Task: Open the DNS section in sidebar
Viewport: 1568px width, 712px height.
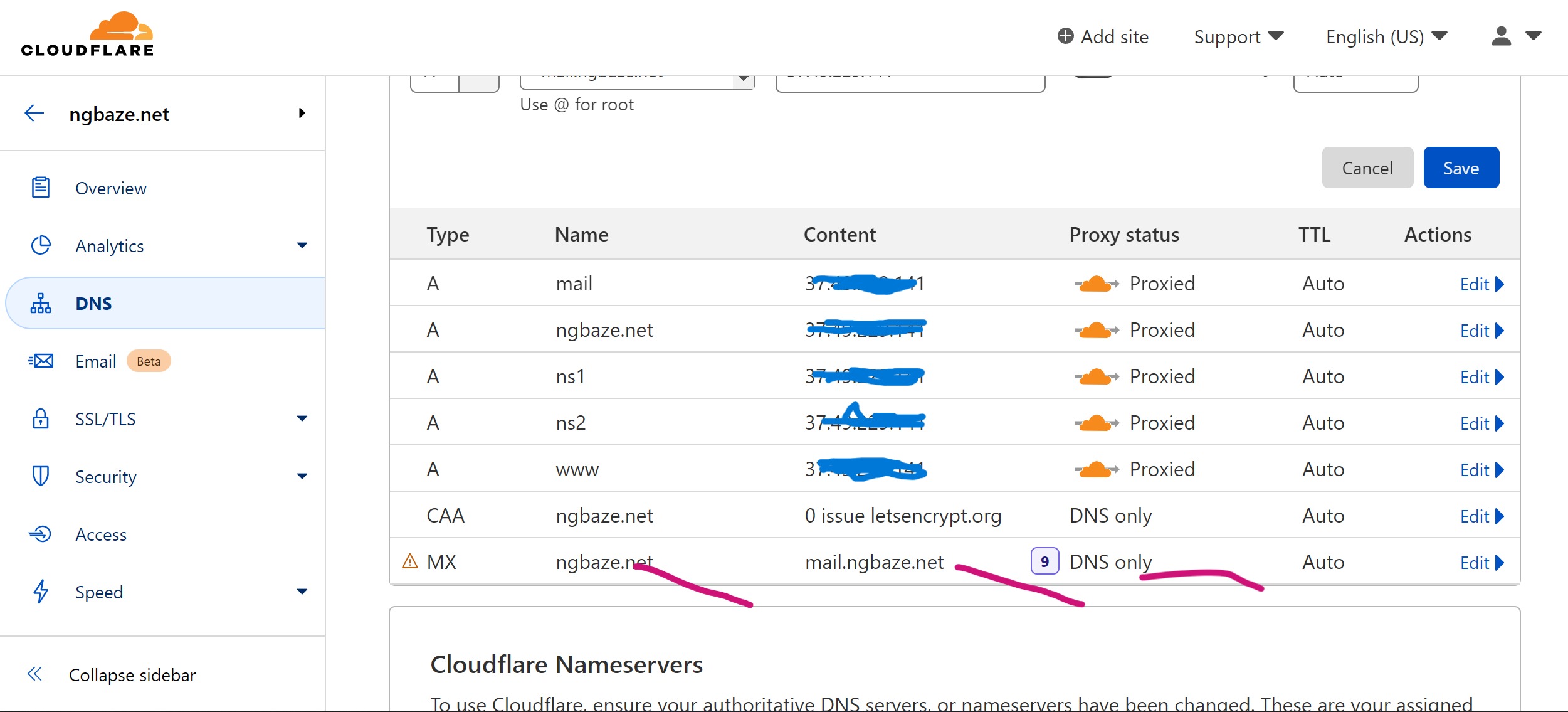Action: pyautogui.click(x=94, y=304)
